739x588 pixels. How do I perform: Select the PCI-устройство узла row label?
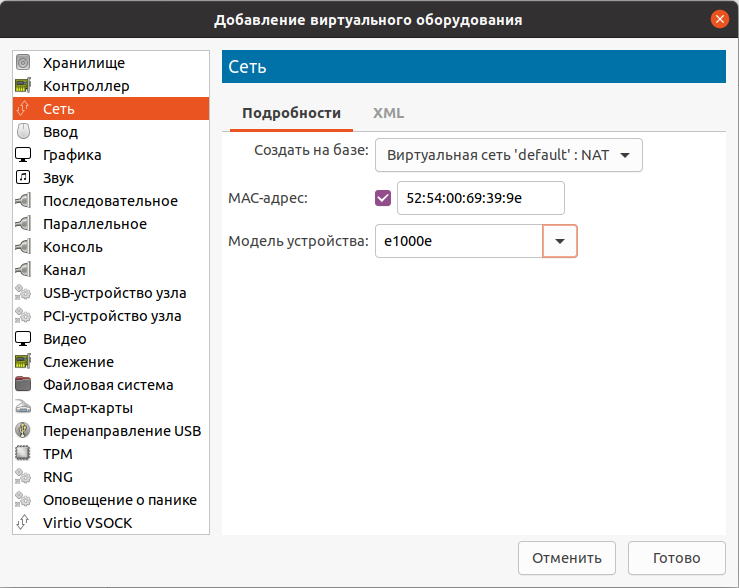pos(112,316)
